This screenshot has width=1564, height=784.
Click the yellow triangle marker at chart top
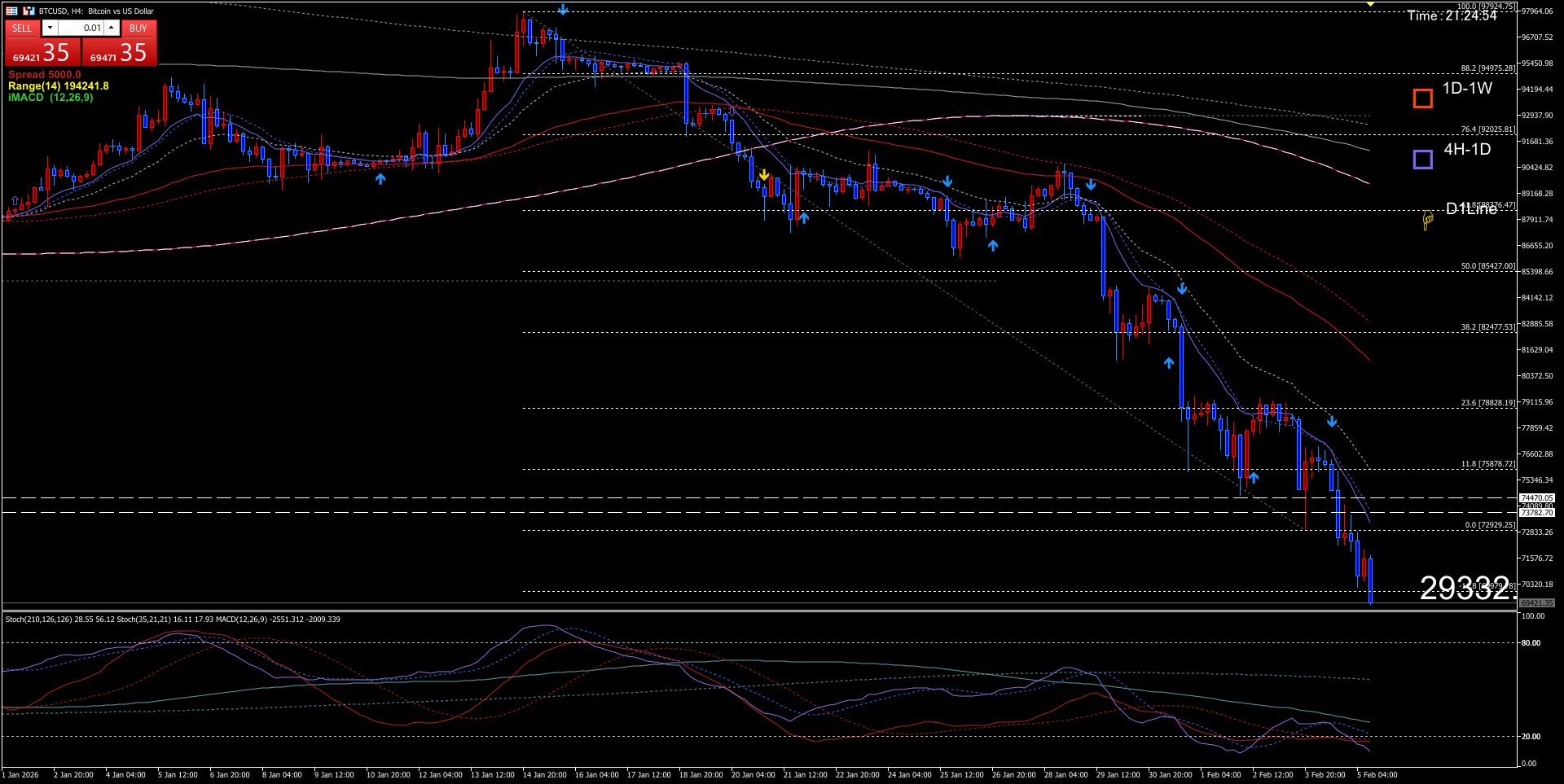tap(1370, 5)
